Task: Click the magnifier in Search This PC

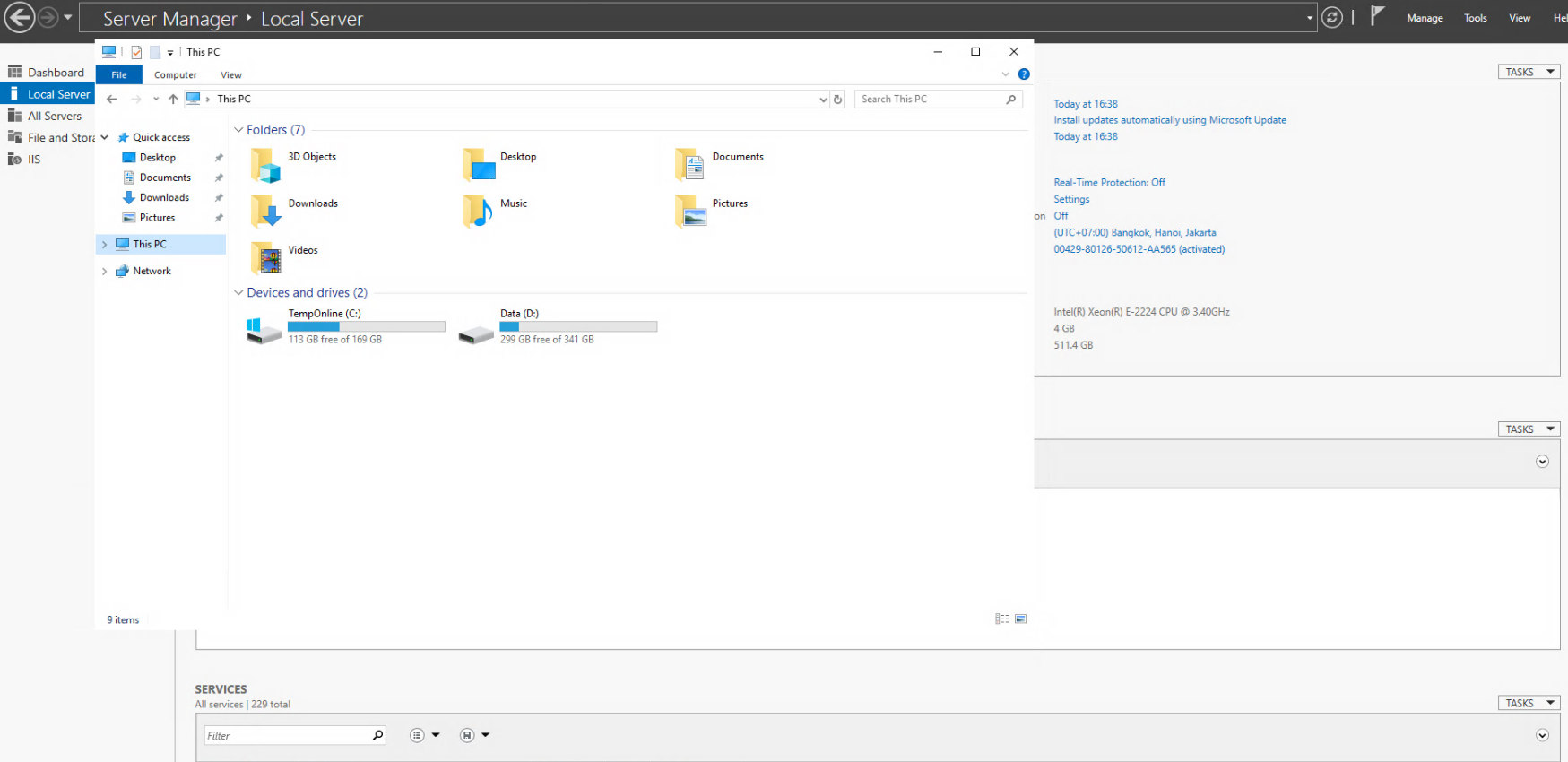Action: coord(1011,100)
